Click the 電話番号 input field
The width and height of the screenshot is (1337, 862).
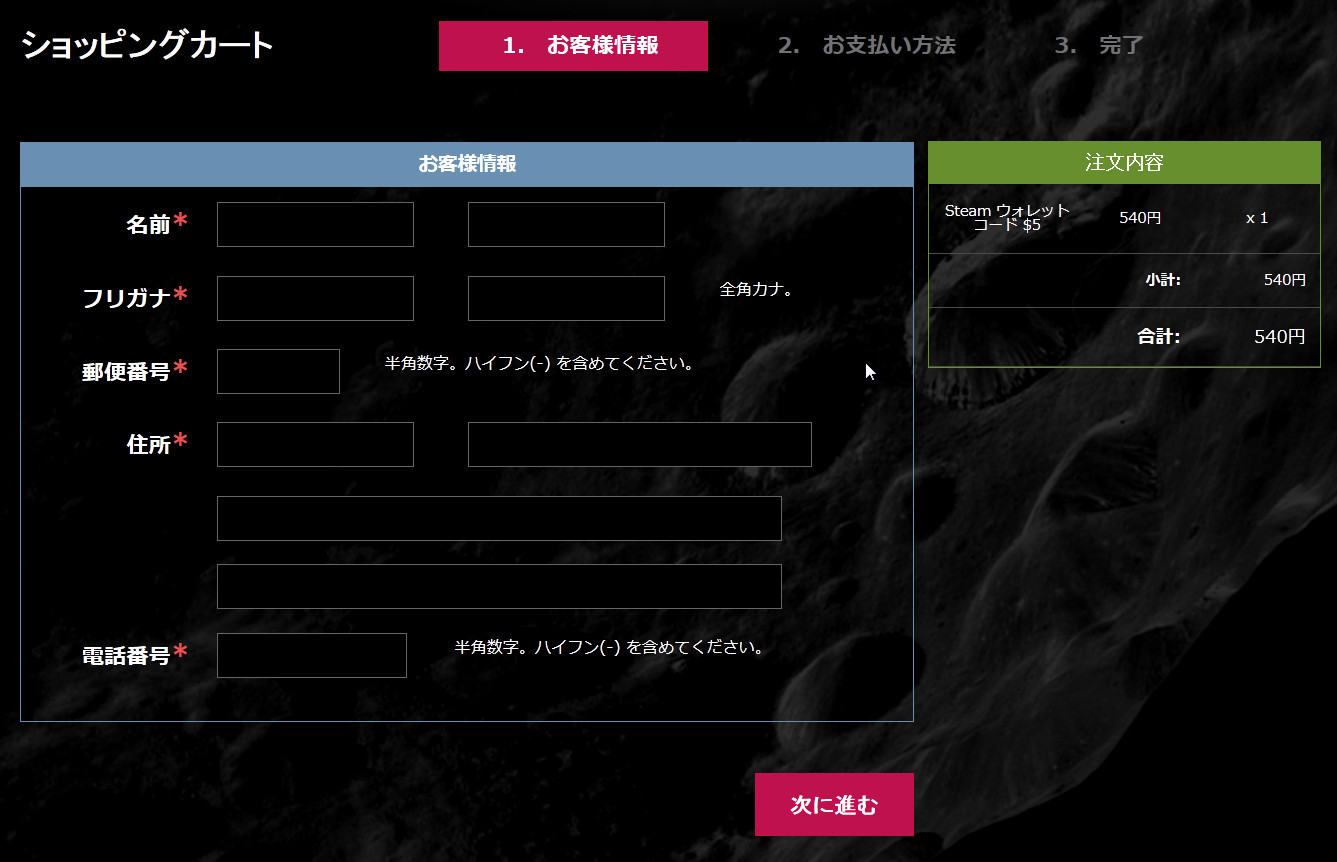point(312,655)
